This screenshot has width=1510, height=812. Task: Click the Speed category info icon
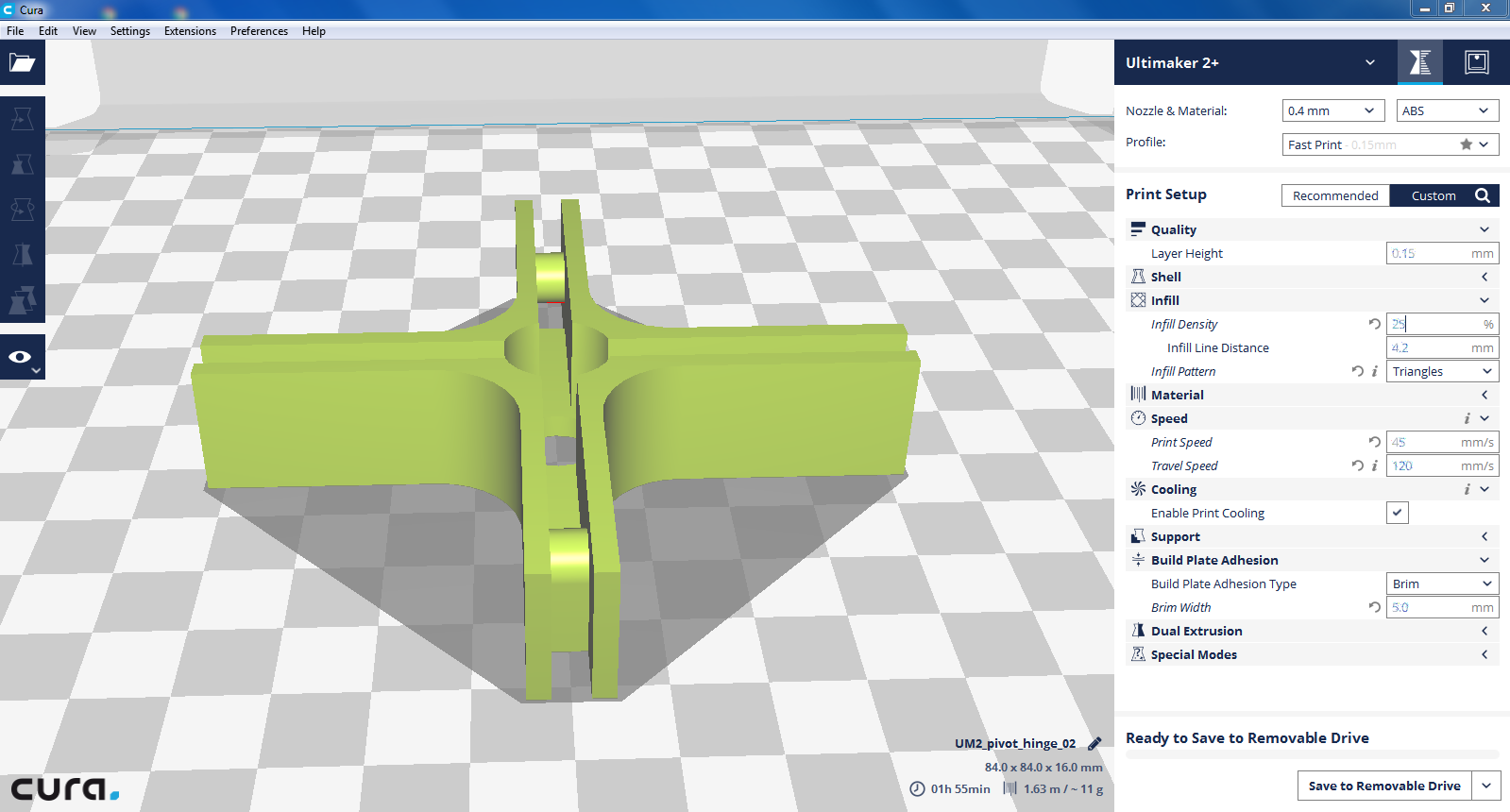pos(1467,418)
